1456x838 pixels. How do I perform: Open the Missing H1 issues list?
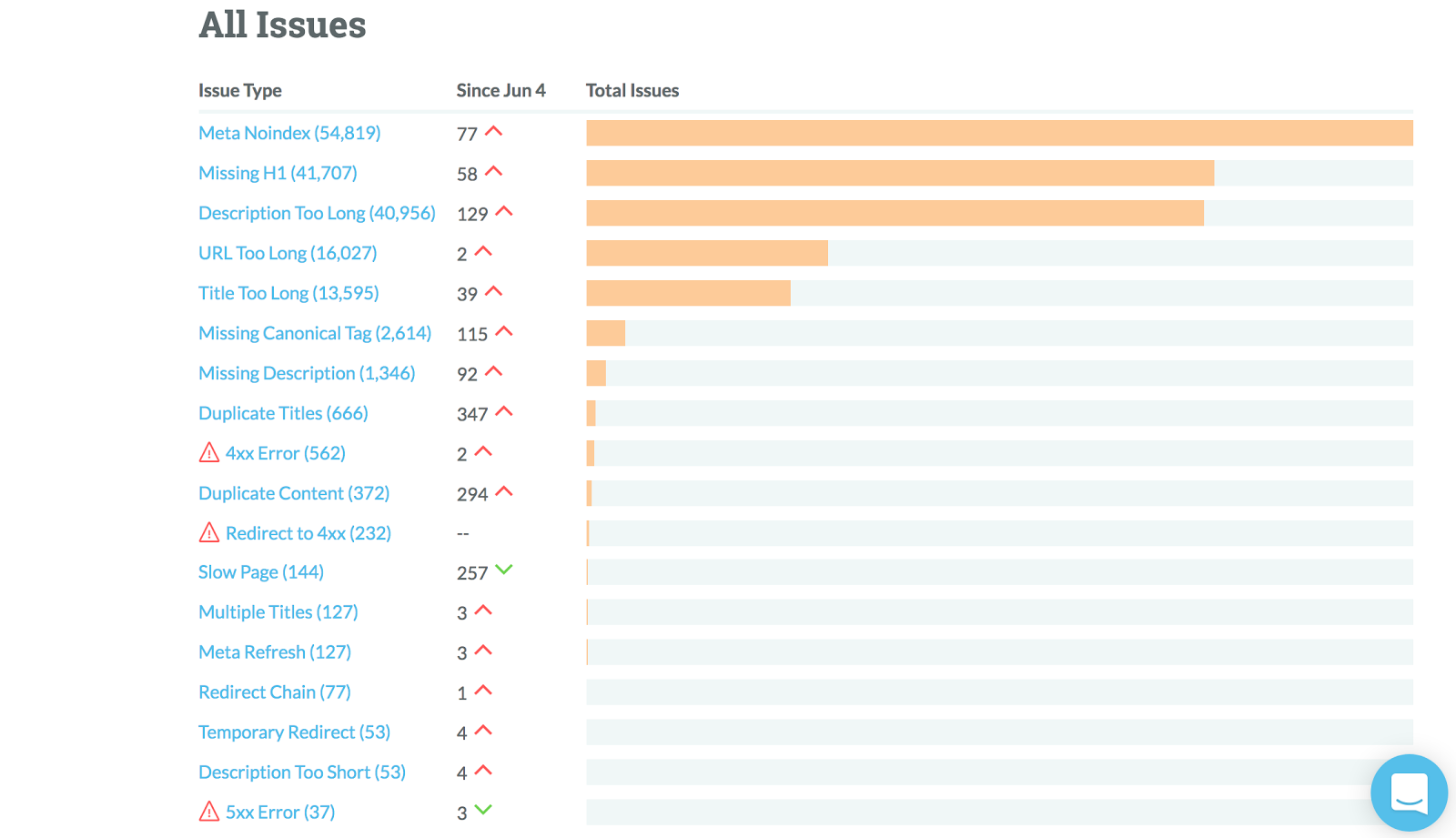coord(278,173)
